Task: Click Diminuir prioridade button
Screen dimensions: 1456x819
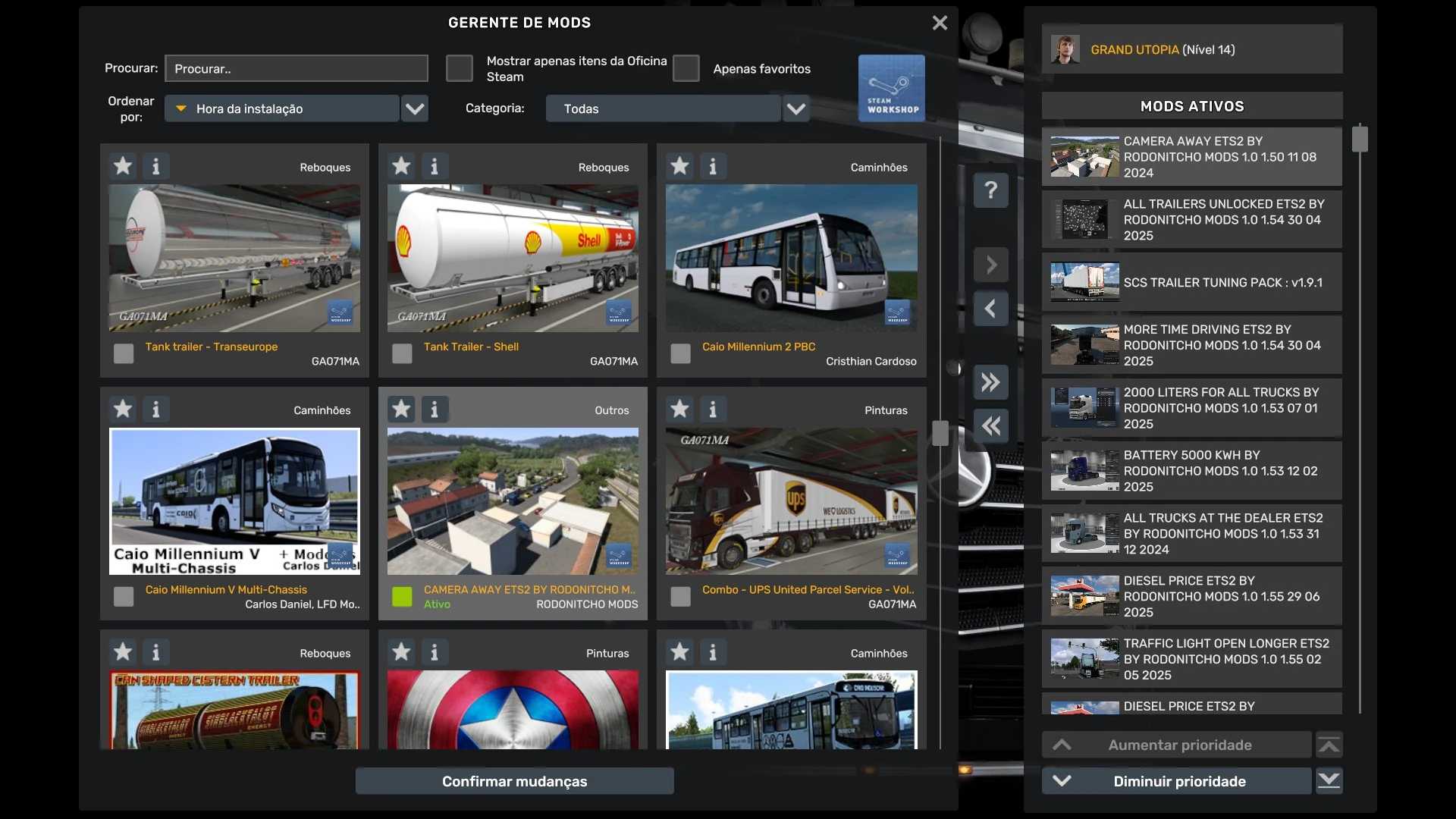Action: tap(1178, 781)
